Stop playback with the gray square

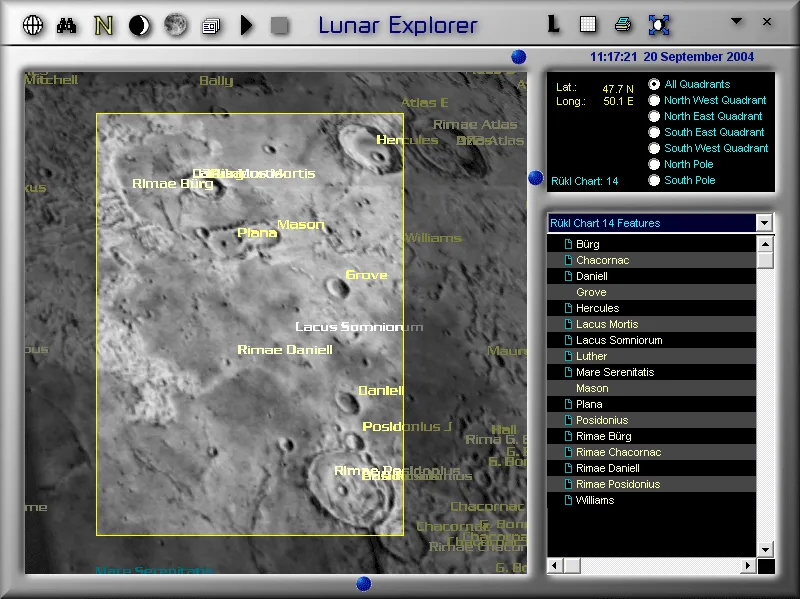[x=280, y=26]
